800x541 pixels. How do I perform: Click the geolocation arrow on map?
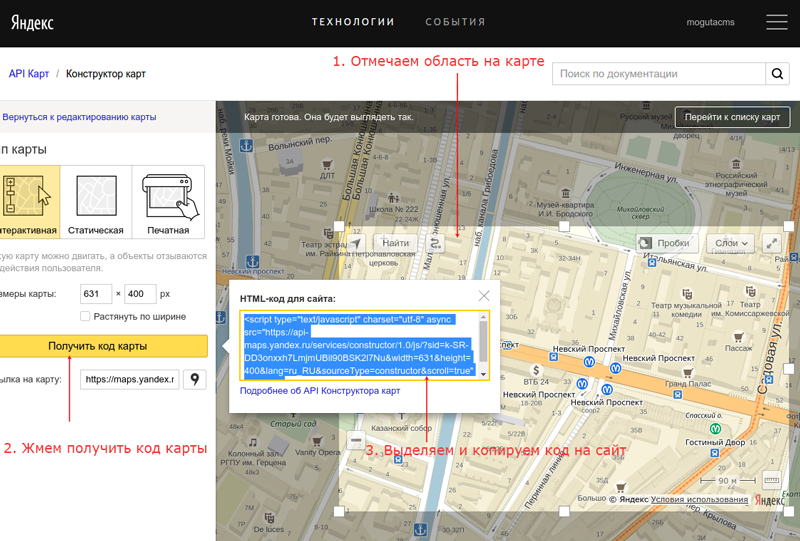[x=356, y=243]
